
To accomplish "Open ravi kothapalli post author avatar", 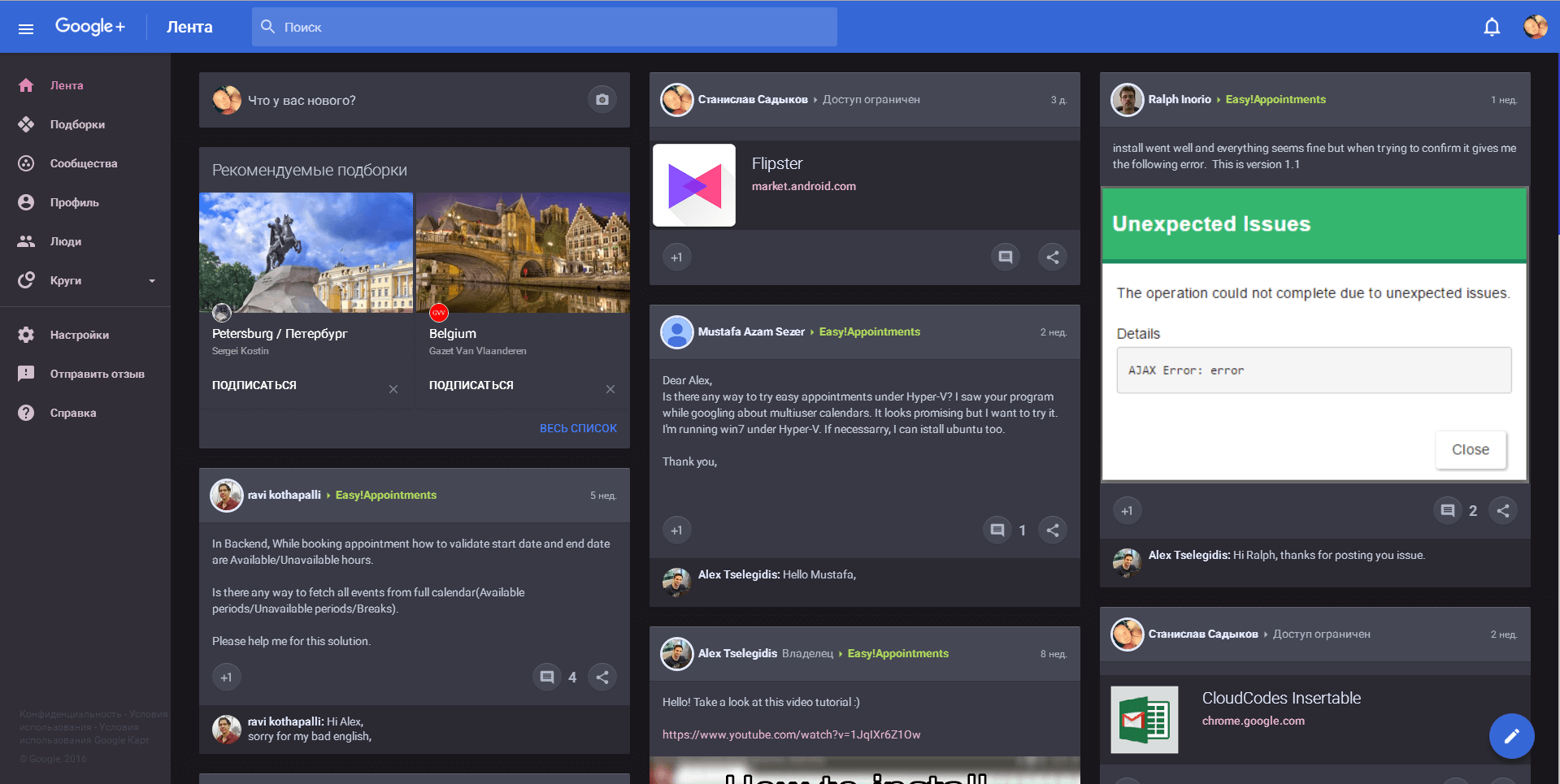I will 227,496.
